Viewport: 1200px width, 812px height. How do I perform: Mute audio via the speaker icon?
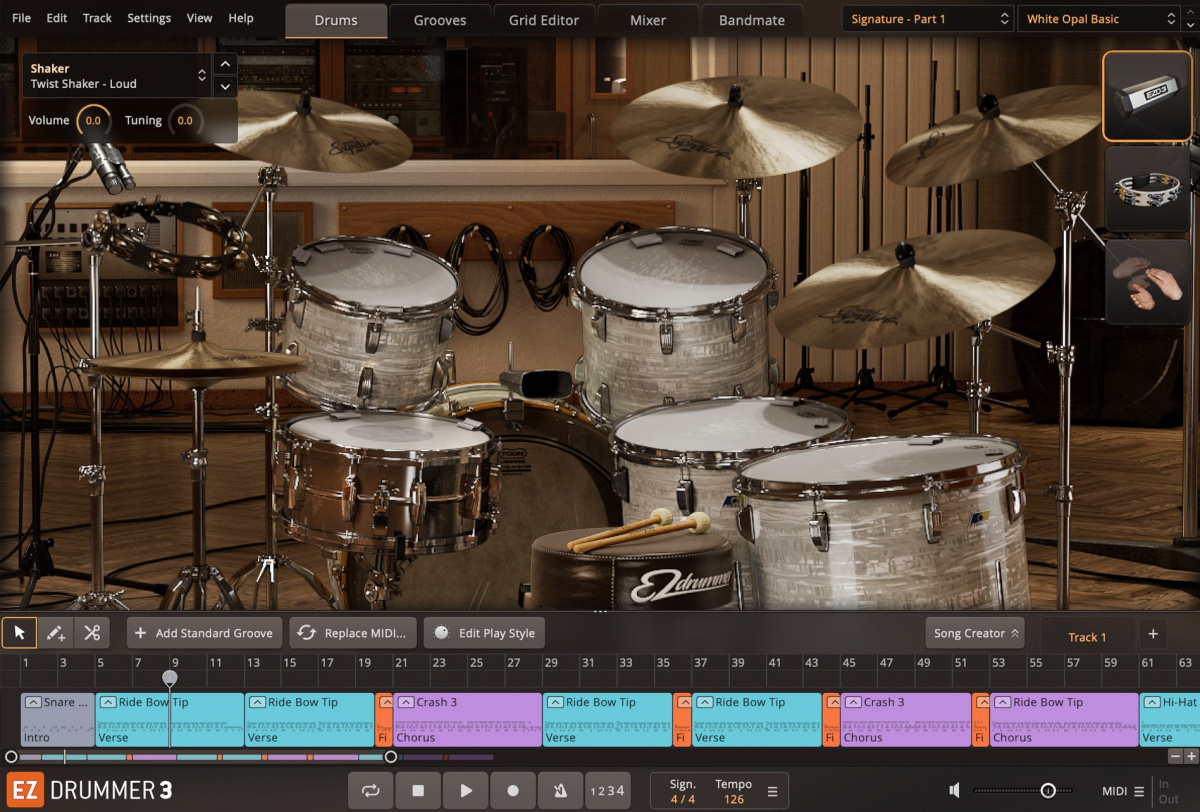(x=953, y=789)
